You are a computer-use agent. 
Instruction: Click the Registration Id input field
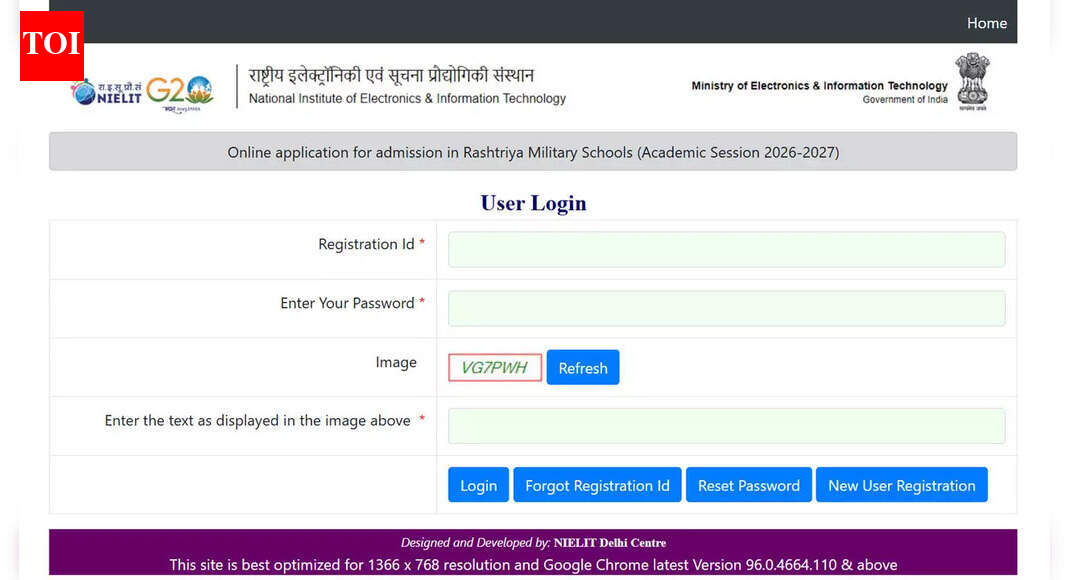[x=727, y=249]
